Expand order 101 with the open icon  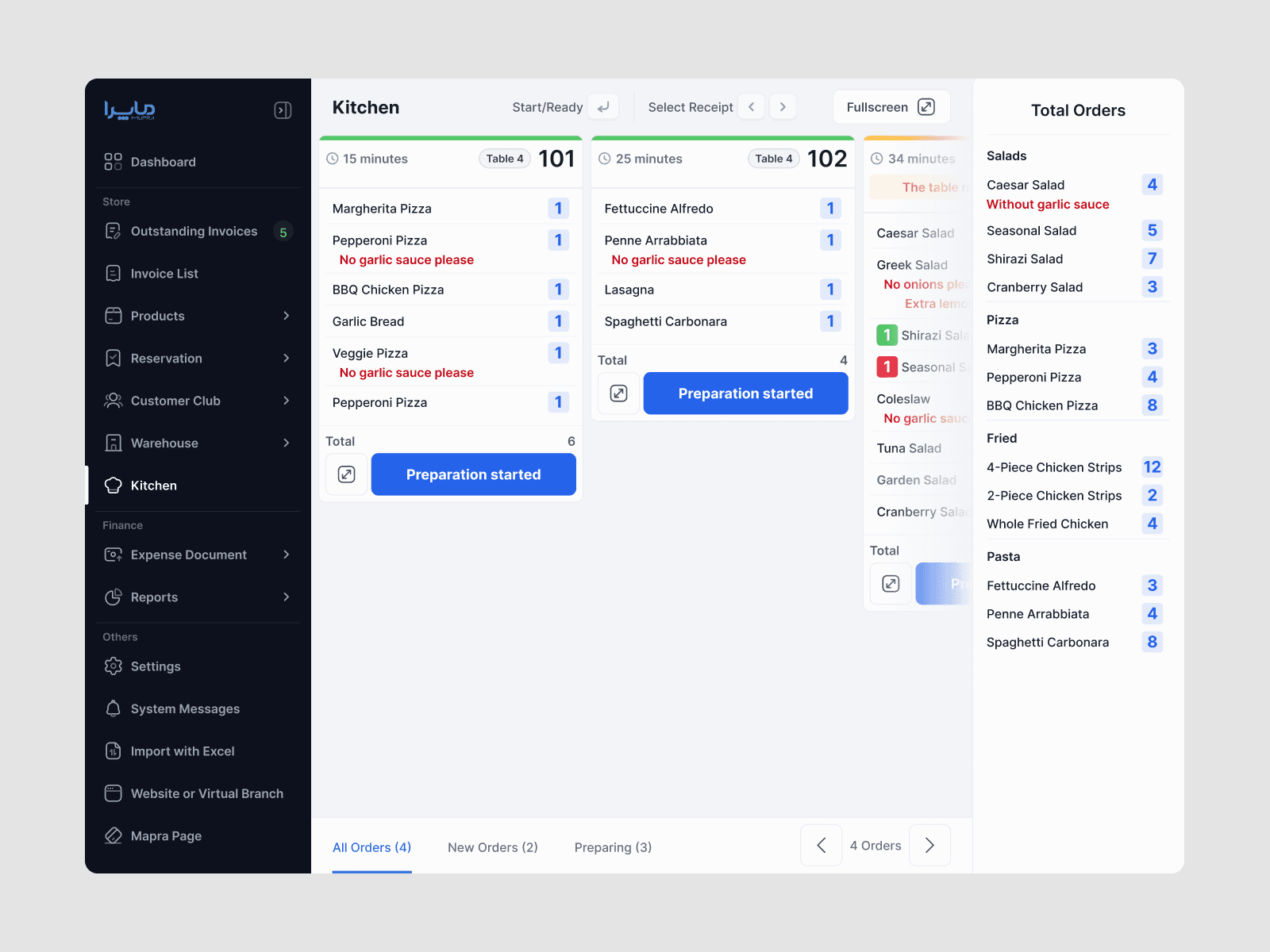pyautogui.click(x=347, y=474)
